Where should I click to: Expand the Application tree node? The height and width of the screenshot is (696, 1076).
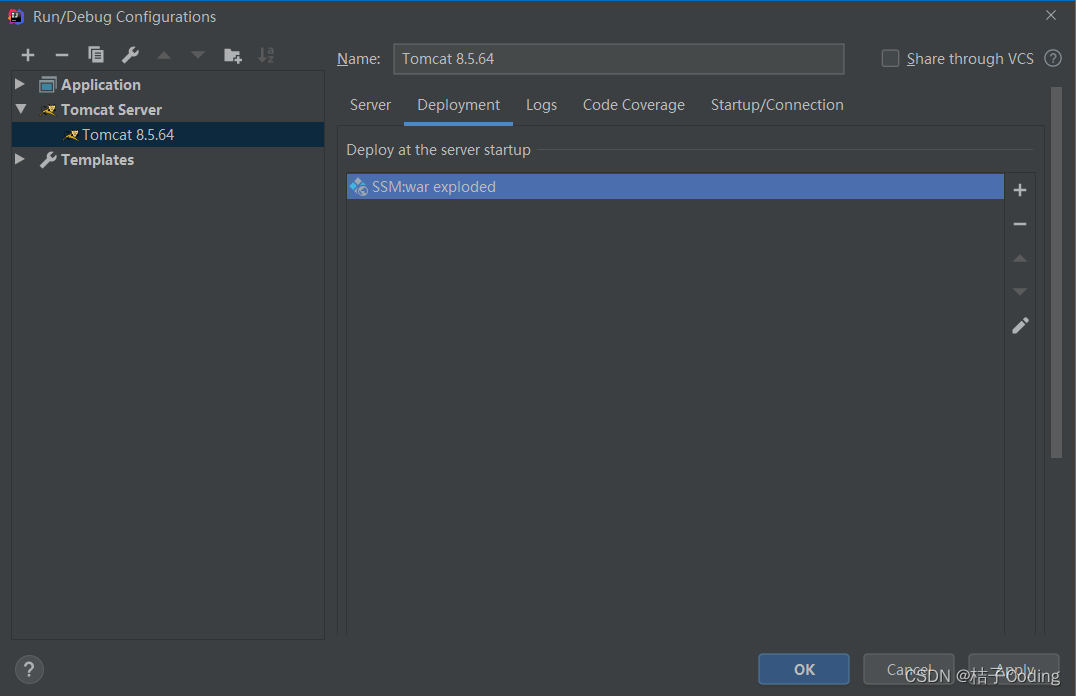pyautogui.click(x=20, y=84)
